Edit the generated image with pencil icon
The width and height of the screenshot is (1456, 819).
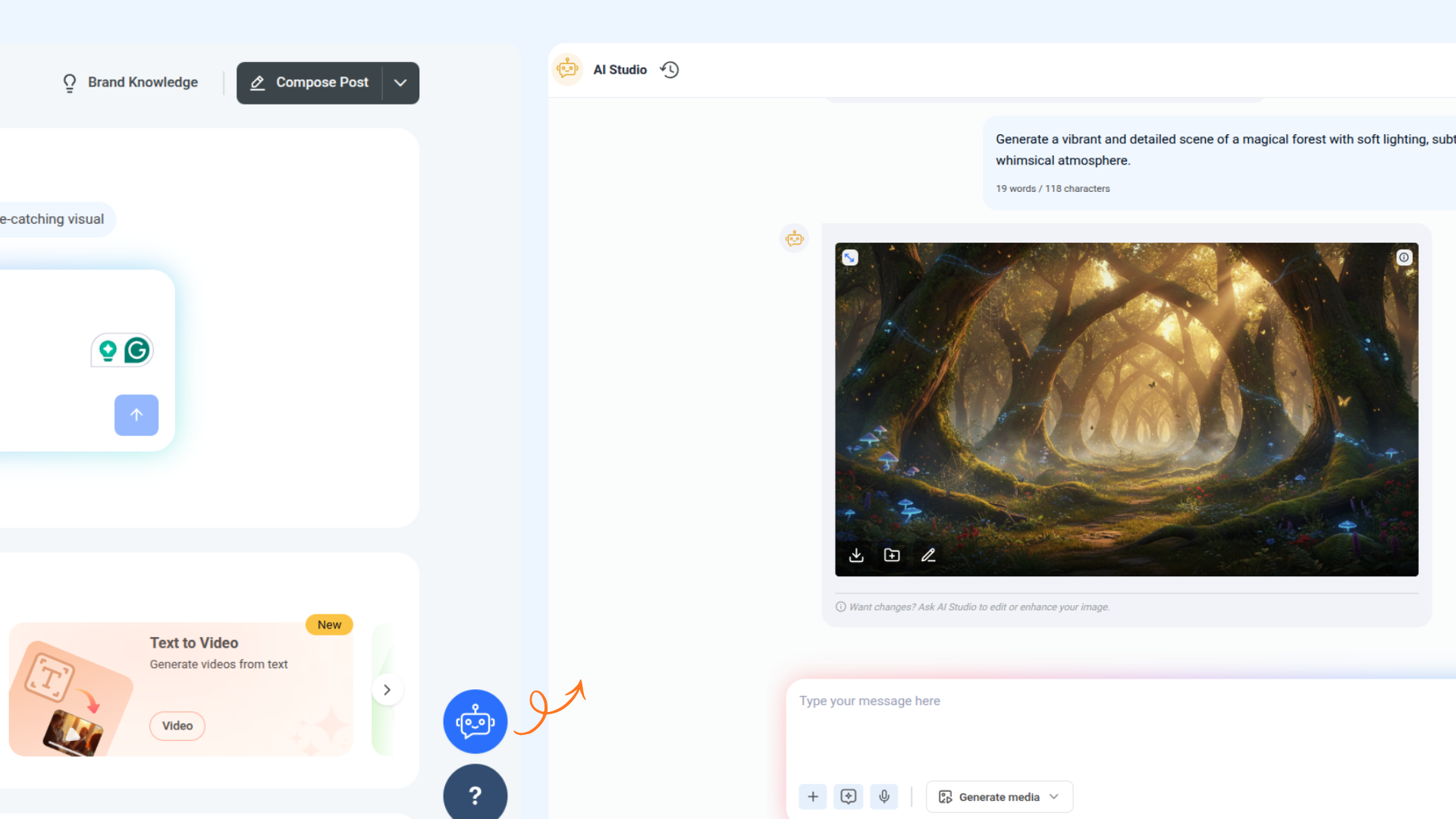928,555
